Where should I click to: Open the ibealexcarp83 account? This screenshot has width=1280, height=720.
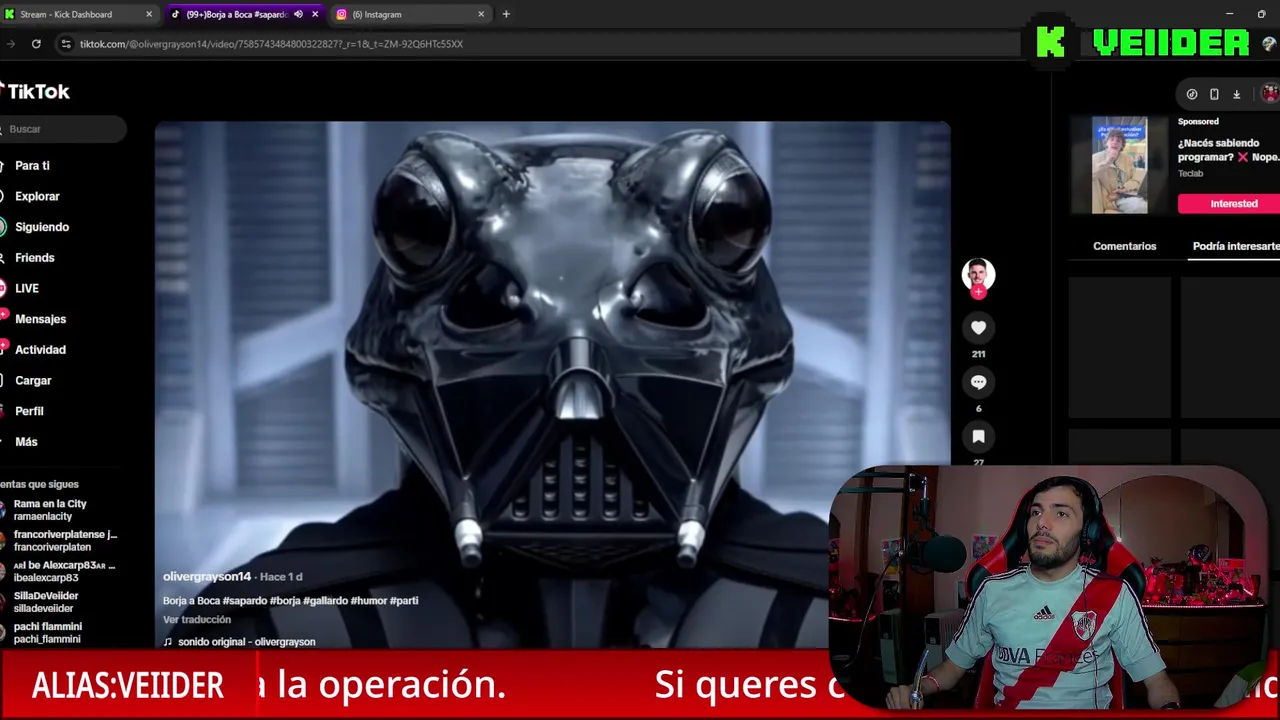[x=60, y=571]
